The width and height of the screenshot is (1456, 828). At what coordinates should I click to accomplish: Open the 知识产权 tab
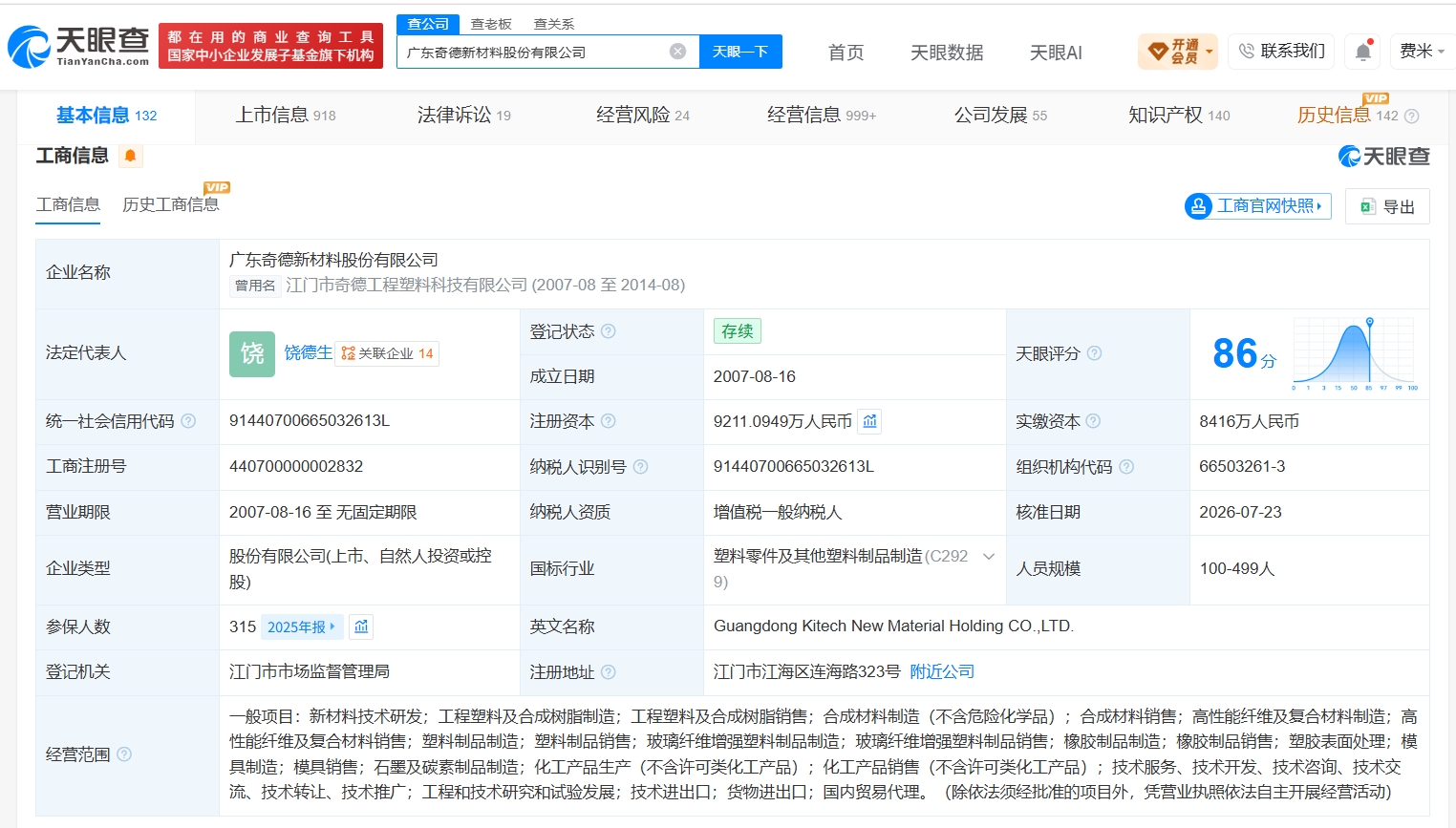(x=1179, y=116)
